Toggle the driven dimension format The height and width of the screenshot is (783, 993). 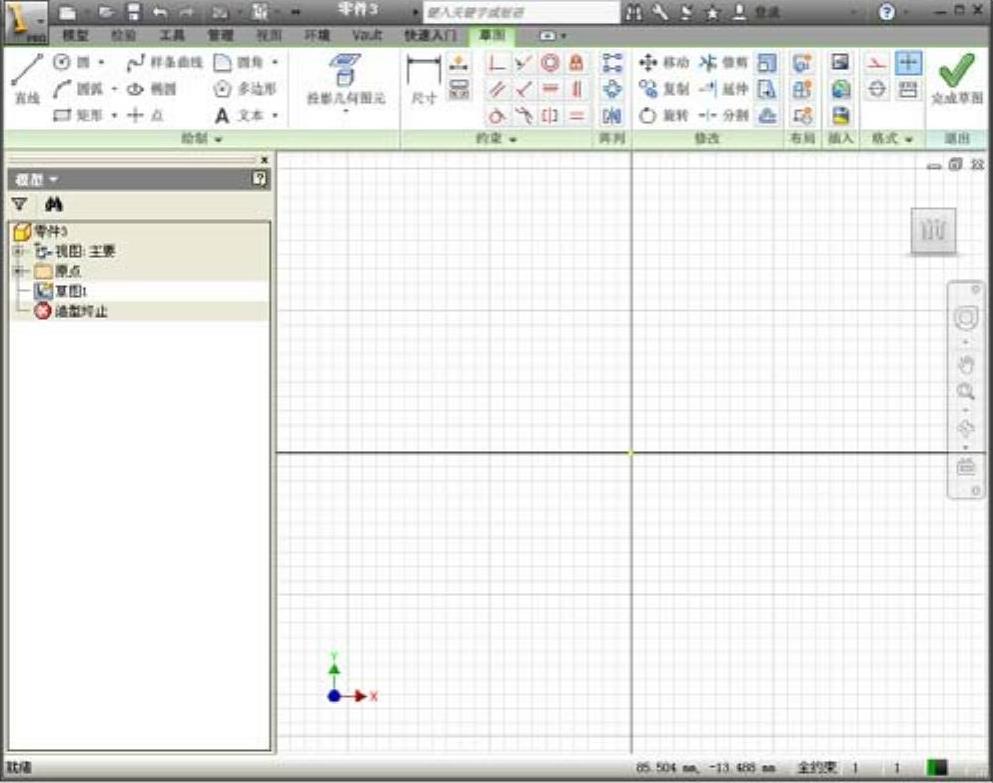point(908,89)
